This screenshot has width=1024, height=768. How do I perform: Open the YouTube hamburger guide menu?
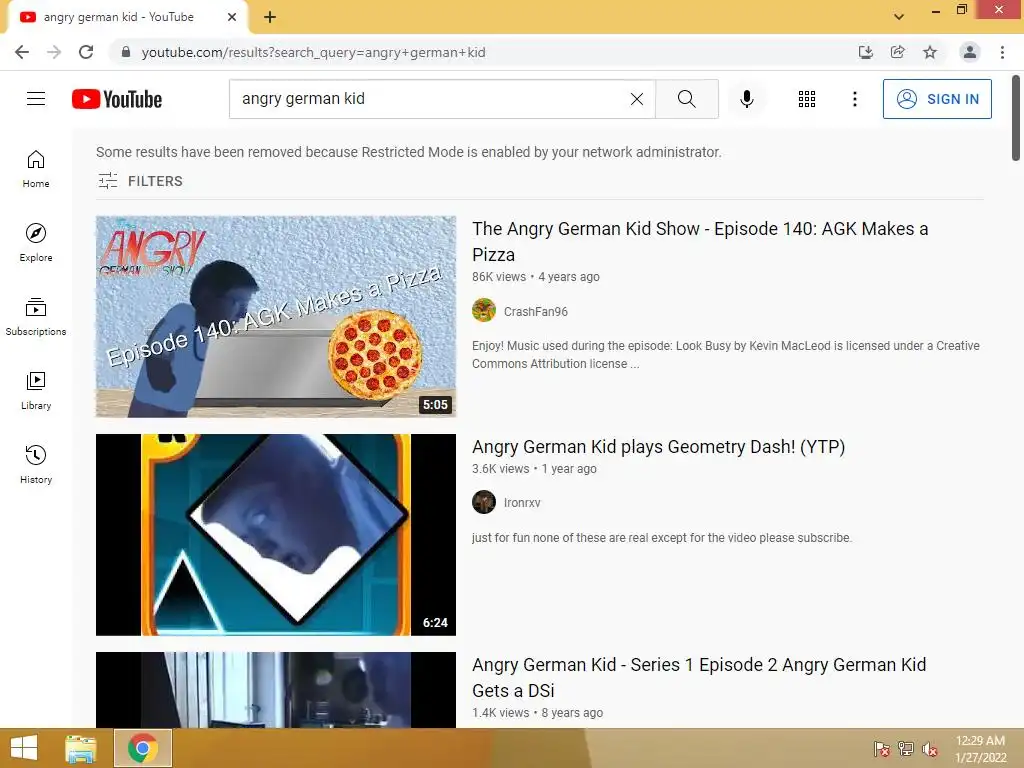(36, 99)
